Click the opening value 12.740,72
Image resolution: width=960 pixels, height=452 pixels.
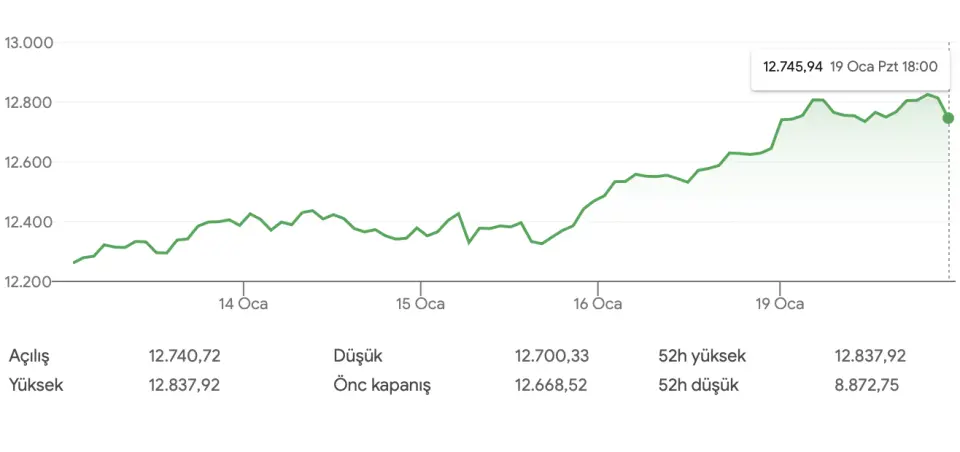tap(184, 356)
